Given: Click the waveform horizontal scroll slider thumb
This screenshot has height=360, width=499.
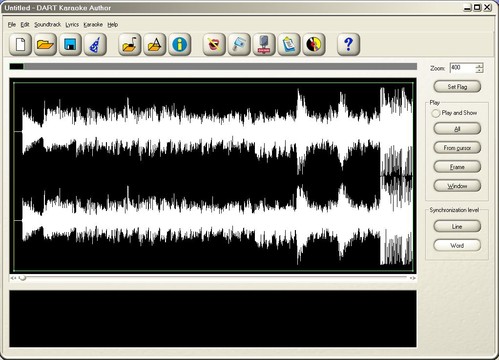Looking at the screenshot, I should tap(22, 278).
